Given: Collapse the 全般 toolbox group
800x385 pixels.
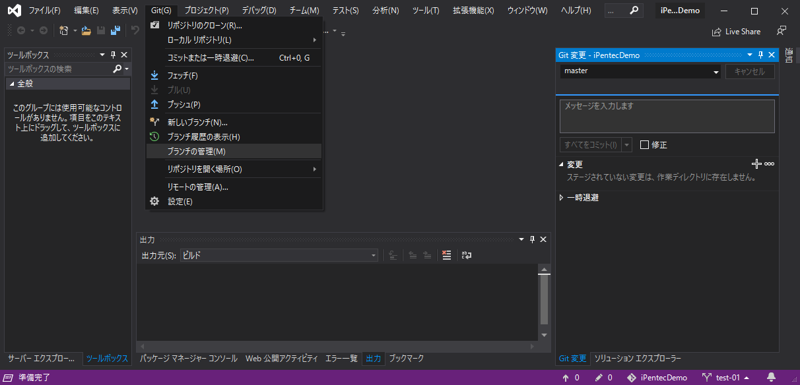Looking at the screenshot, I should click(x=12, y=84).
